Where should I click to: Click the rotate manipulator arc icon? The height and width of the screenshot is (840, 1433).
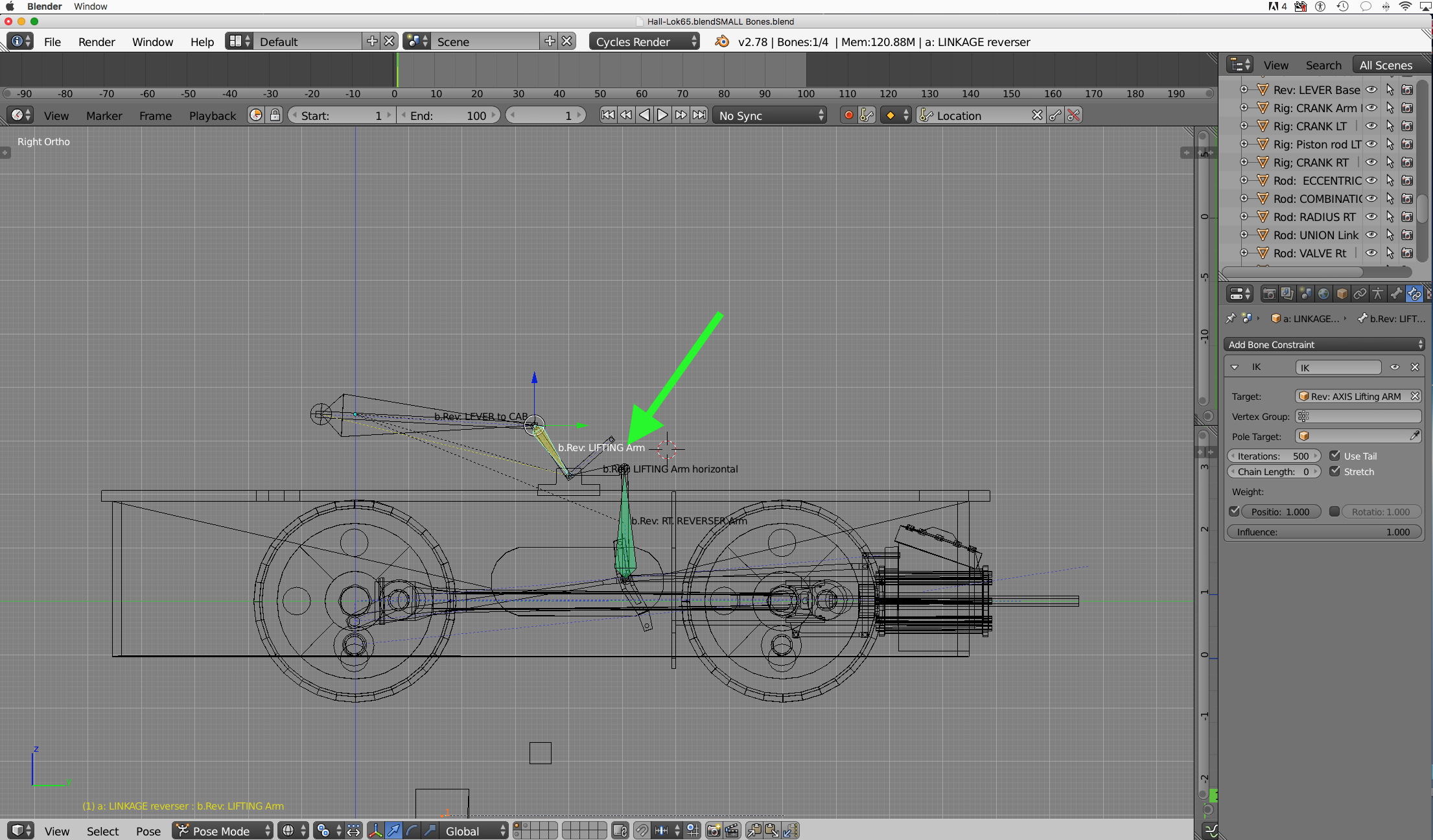[412, 830]
